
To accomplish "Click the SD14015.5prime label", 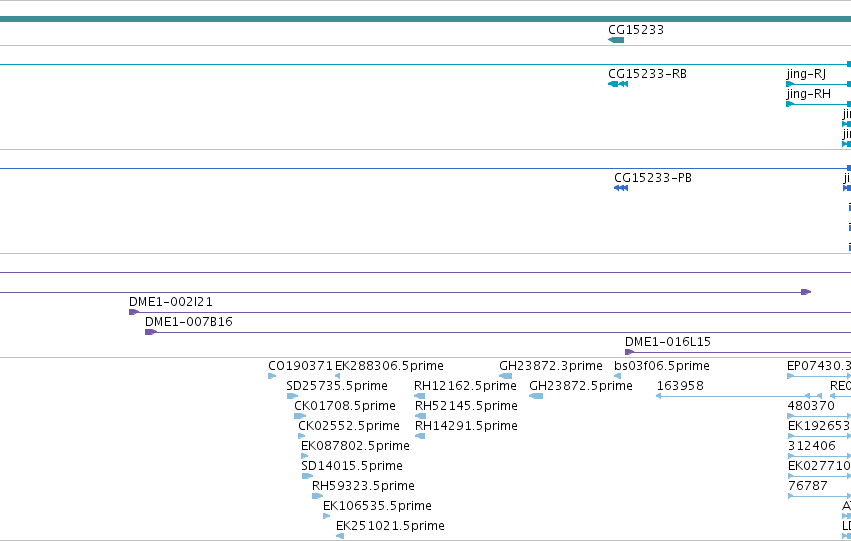I will [x=352, y=466].
